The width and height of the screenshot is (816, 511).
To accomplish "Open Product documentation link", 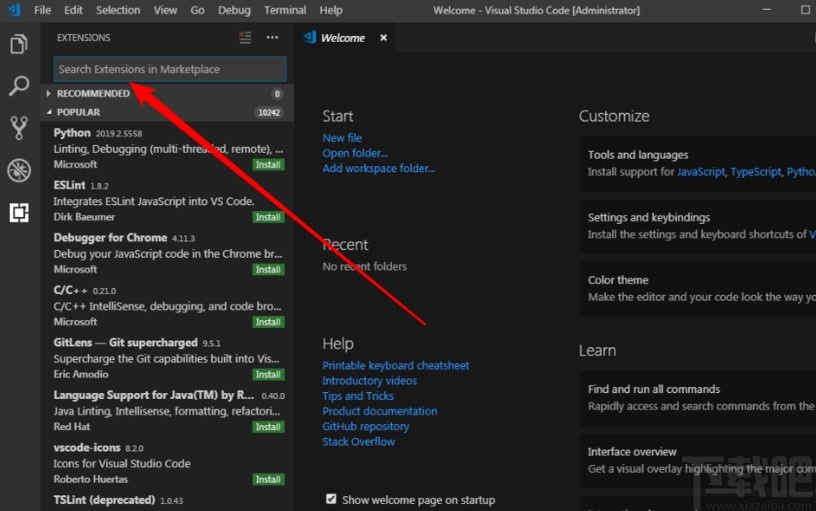I will click(379, 411).
